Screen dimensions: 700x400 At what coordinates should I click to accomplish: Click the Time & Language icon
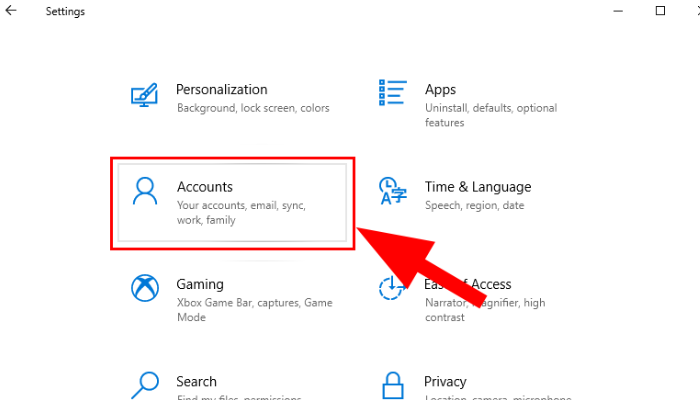point(391,190)
